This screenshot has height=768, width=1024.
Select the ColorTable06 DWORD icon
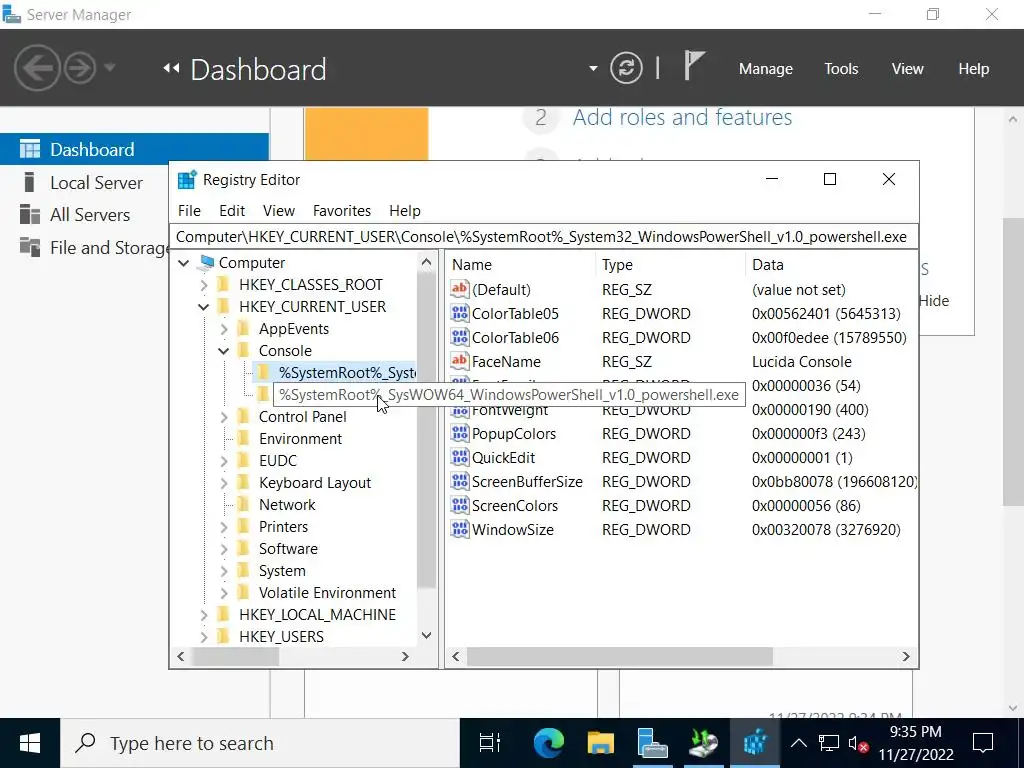460,338
